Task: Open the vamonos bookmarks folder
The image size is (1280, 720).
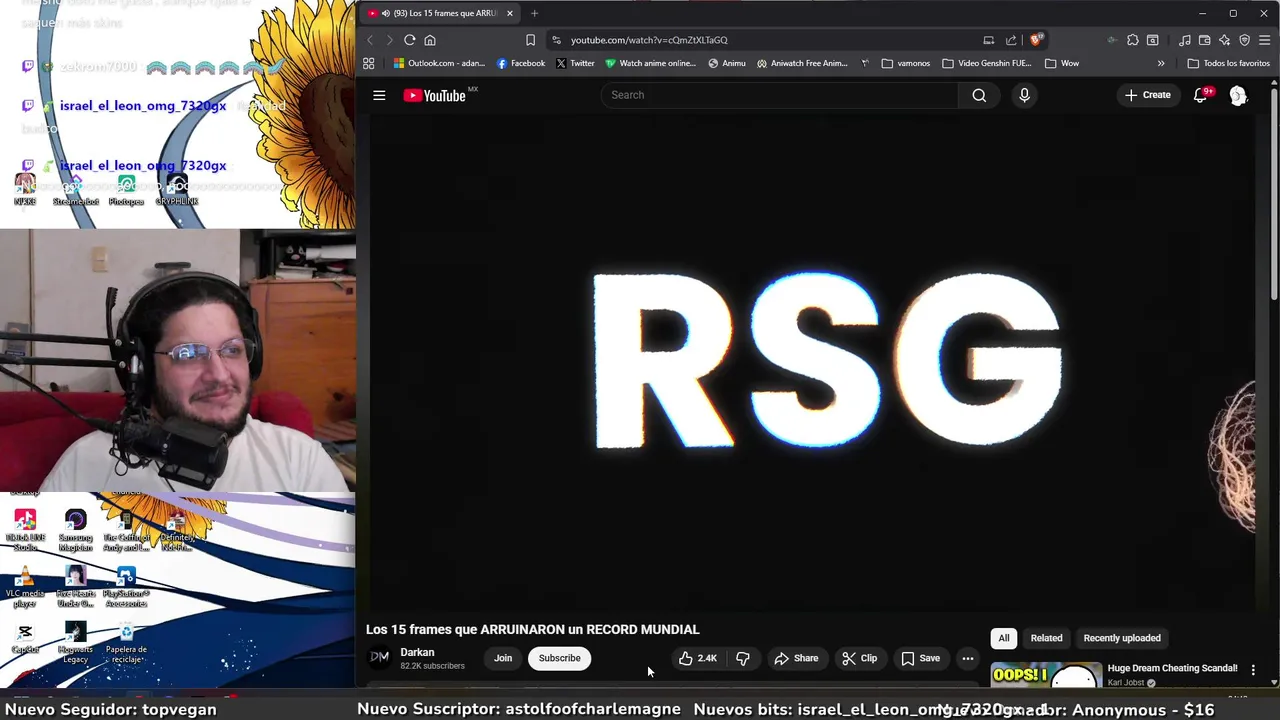Action: click(906, 63)
